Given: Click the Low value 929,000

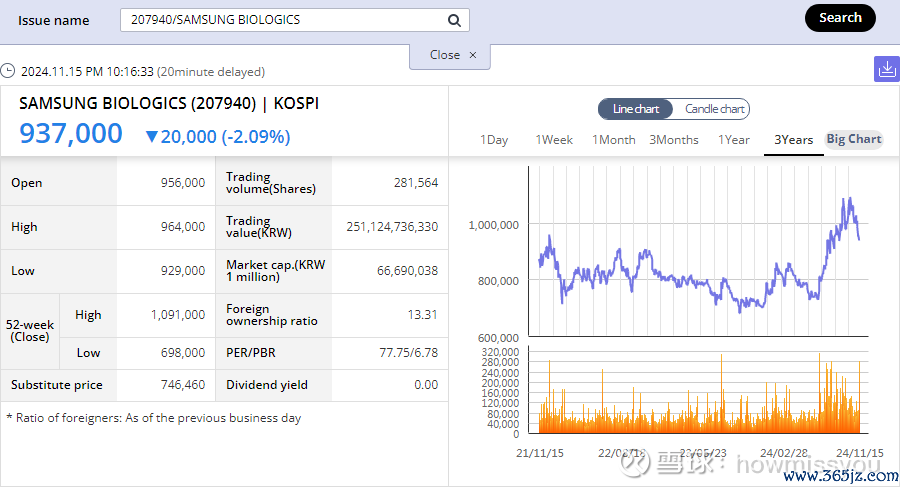Looking at the screenshot, I should click(x=183, y=271).
